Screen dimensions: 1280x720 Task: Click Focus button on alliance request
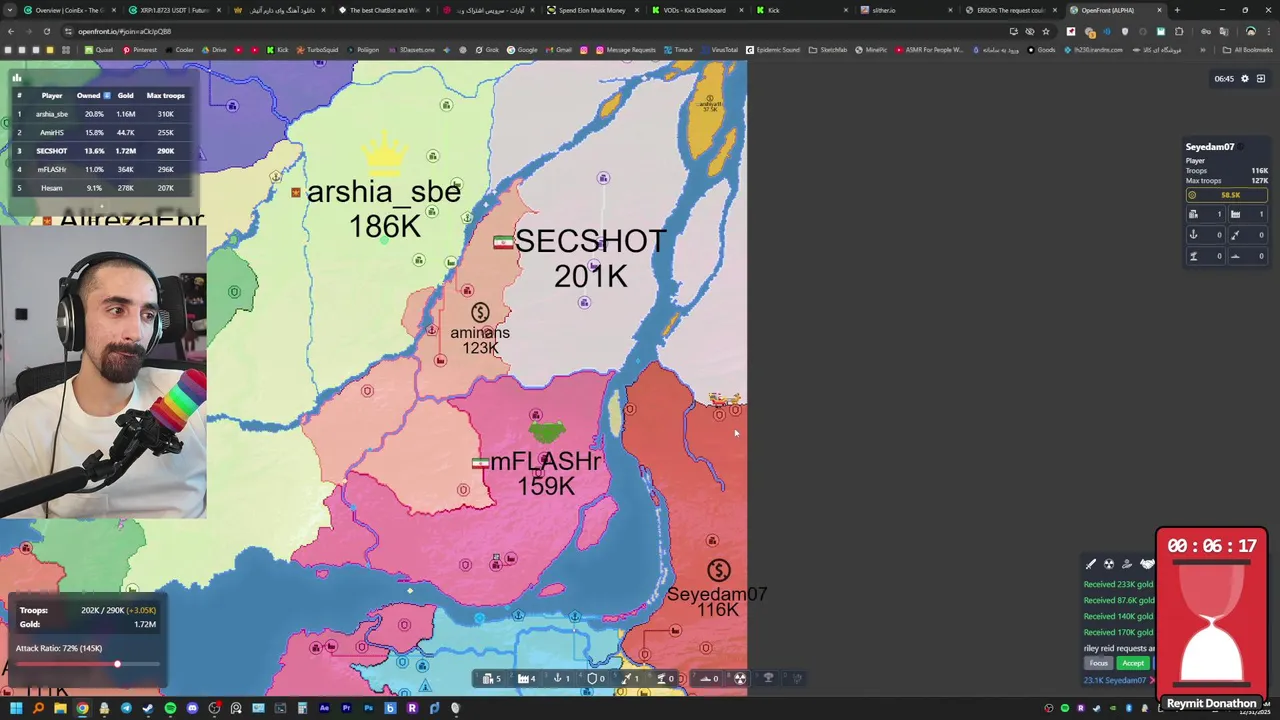tap(1099, 663)
